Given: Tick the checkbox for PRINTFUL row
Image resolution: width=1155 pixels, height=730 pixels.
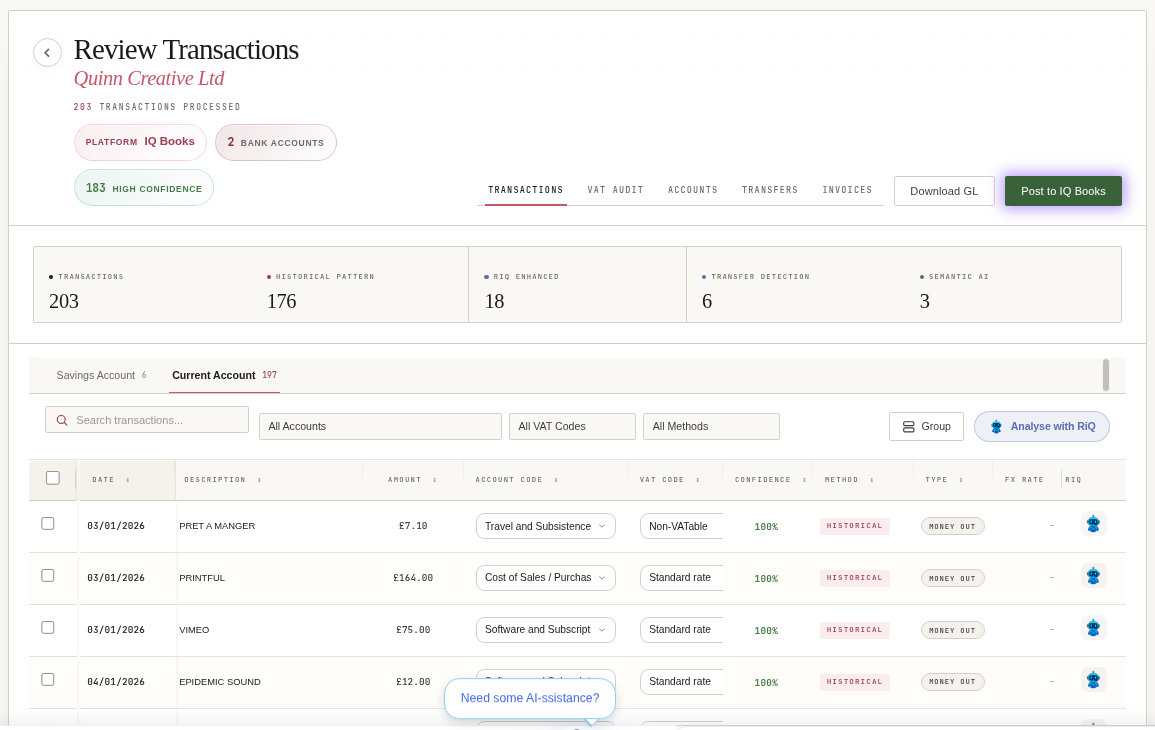Looking at the screenshot, I should click(48, 576).
